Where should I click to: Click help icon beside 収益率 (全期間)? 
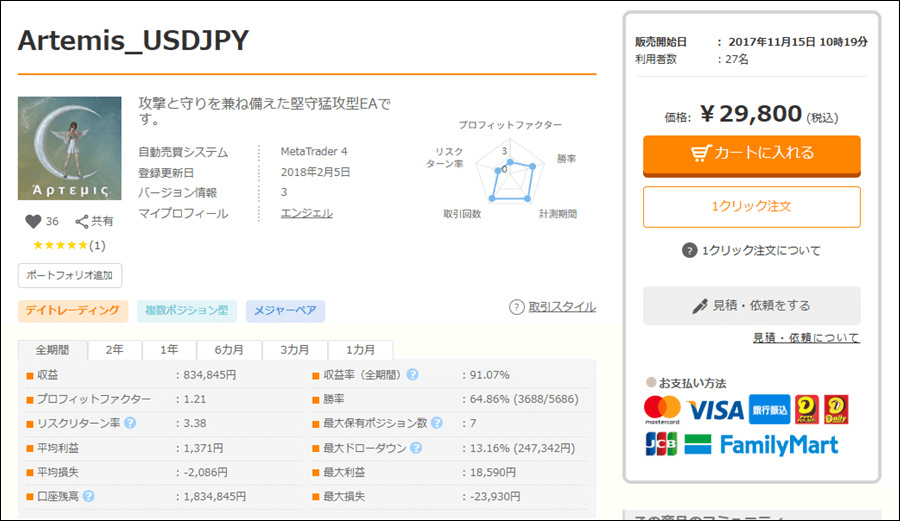coord(412,375)
